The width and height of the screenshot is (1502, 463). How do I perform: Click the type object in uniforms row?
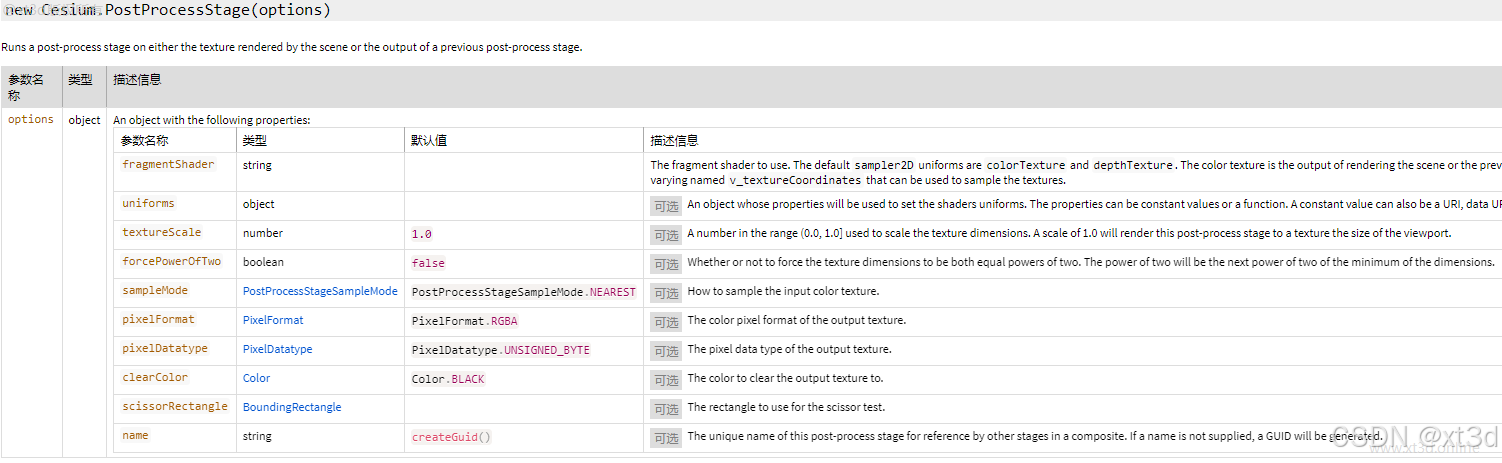click(x=258, y=204)
